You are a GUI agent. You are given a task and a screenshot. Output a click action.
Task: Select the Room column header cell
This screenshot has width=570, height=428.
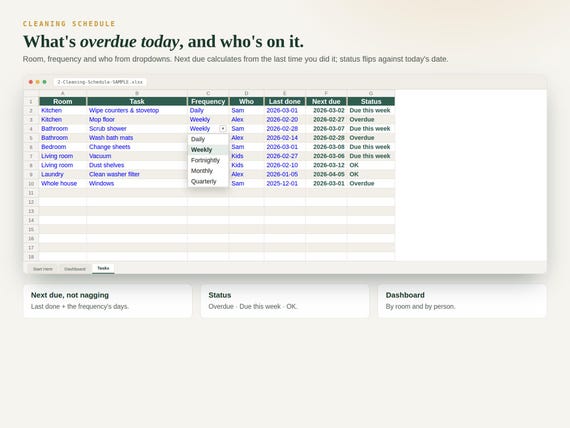[63, 101]
